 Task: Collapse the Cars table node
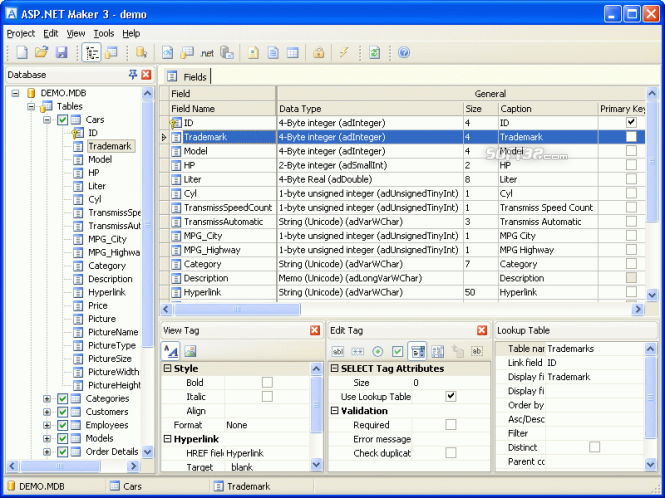47,120
